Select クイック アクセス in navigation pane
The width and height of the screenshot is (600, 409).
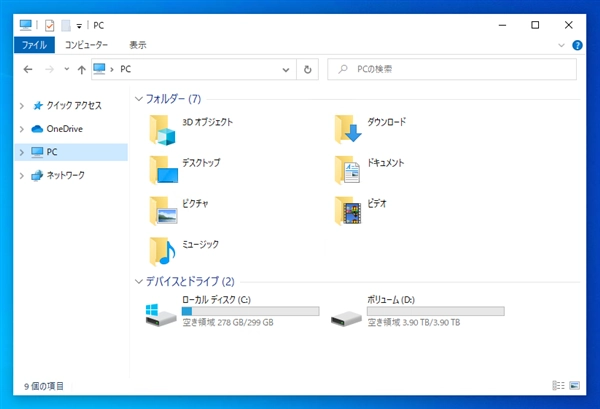click(74, 106)
